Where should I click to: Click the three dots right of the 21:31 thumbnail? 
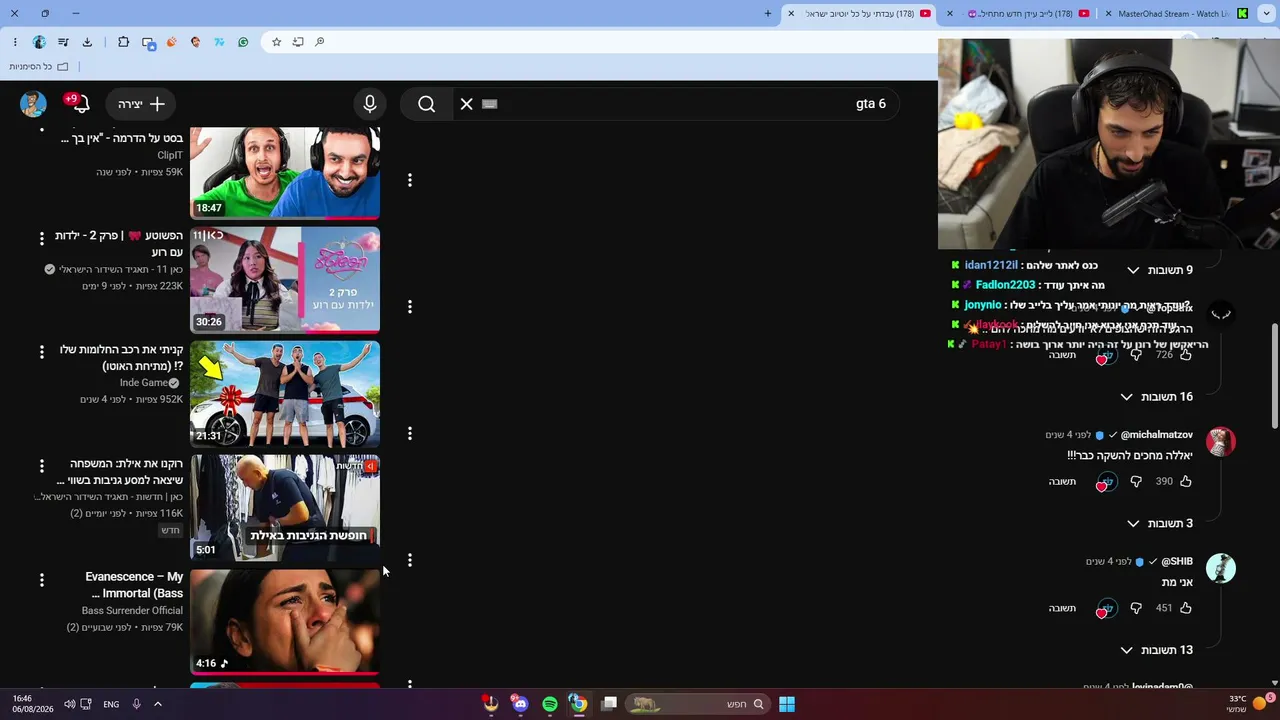pyautogui.click(x=409, y=433)
